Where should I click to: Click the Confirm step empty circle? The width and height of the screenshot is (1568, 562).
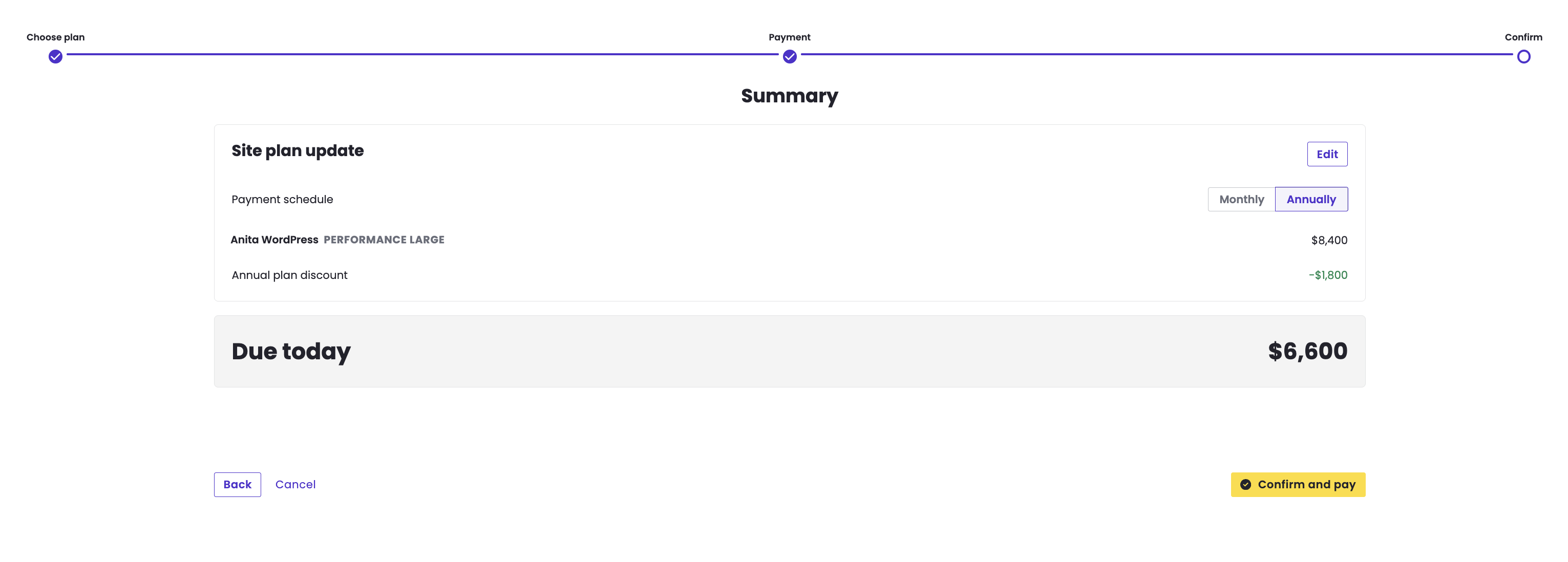[x=1523, y=57]
